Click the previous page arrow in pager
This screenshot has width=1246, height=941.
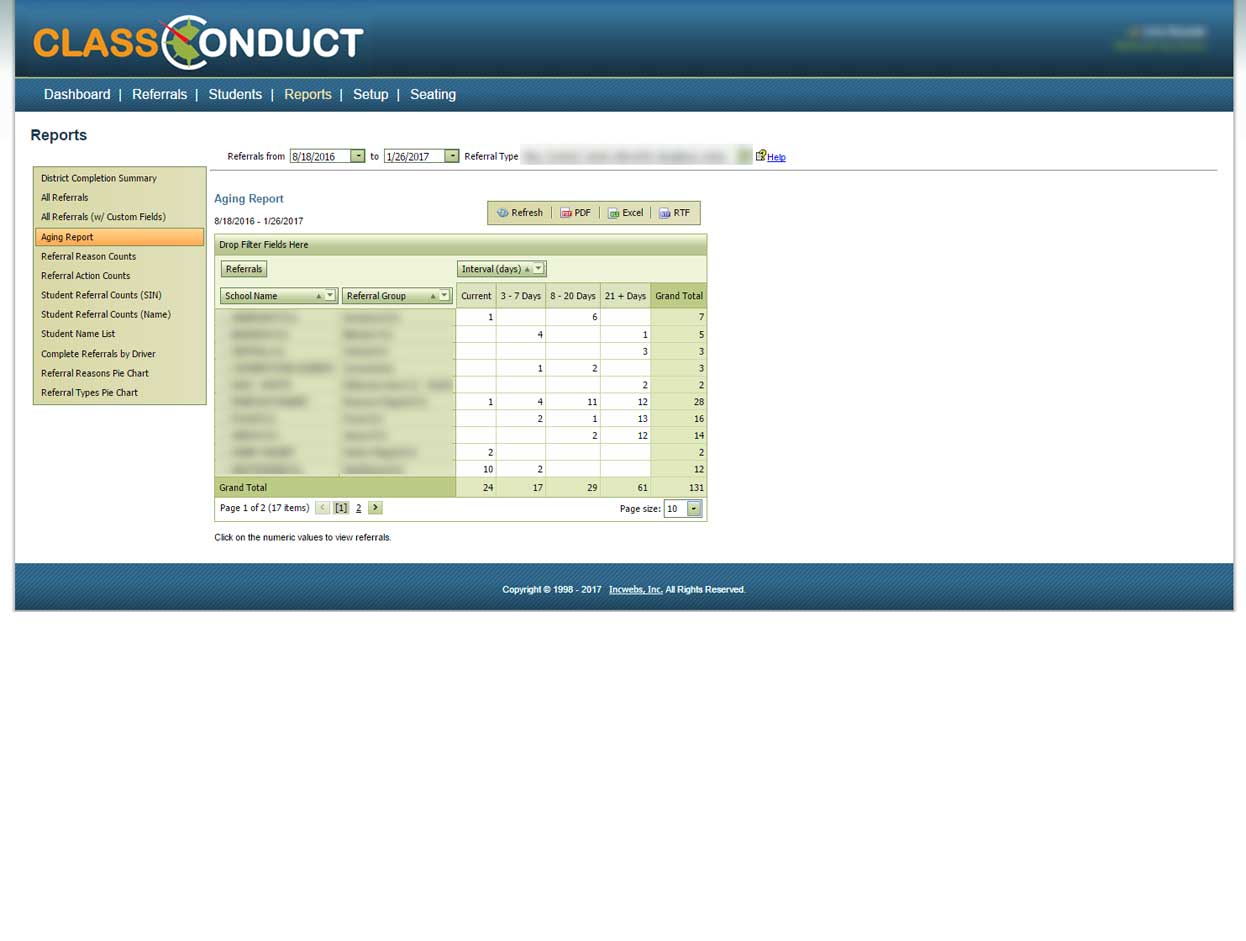click(322, 508)
